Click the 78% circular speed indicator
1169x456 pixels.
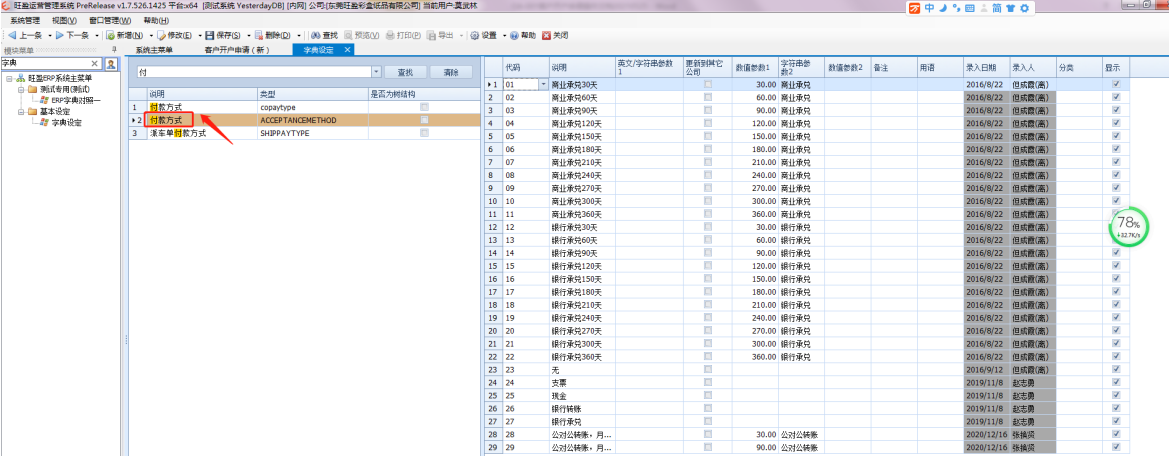[1128, 227]
